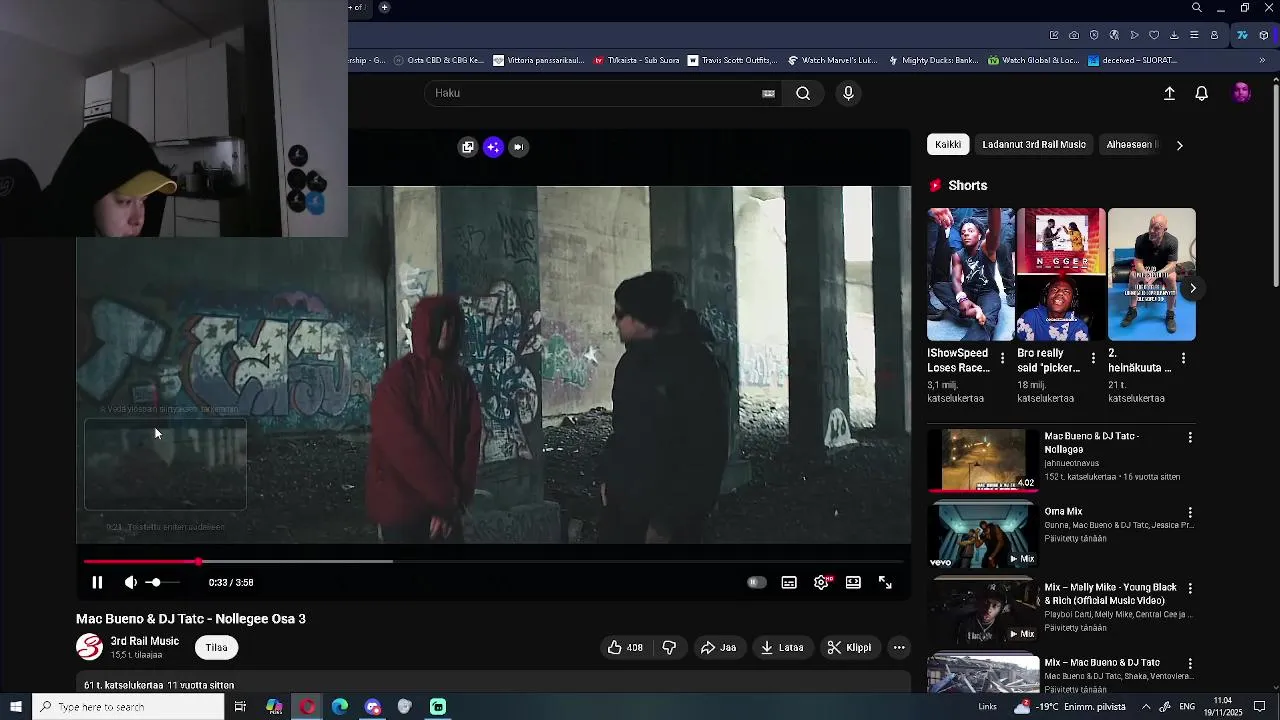Switch to theater mode
Image resolution: width=1280 pixels, height=720 pixels.
click(x=853, y=582)
